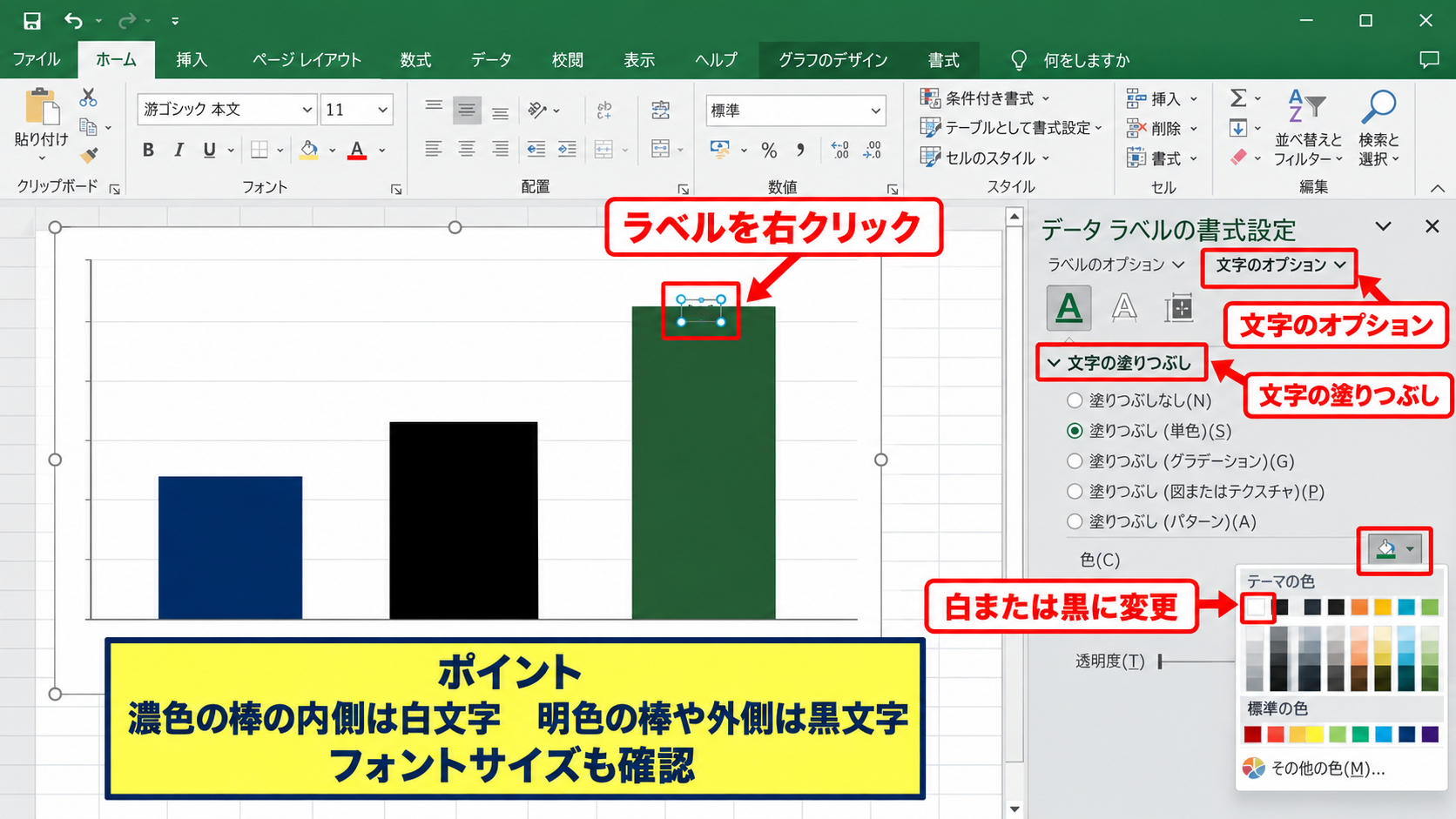Screen dimensions: 1456x819
Task: Switch to the 挿入 ribbon tab
Action: (x=192, y=60)
